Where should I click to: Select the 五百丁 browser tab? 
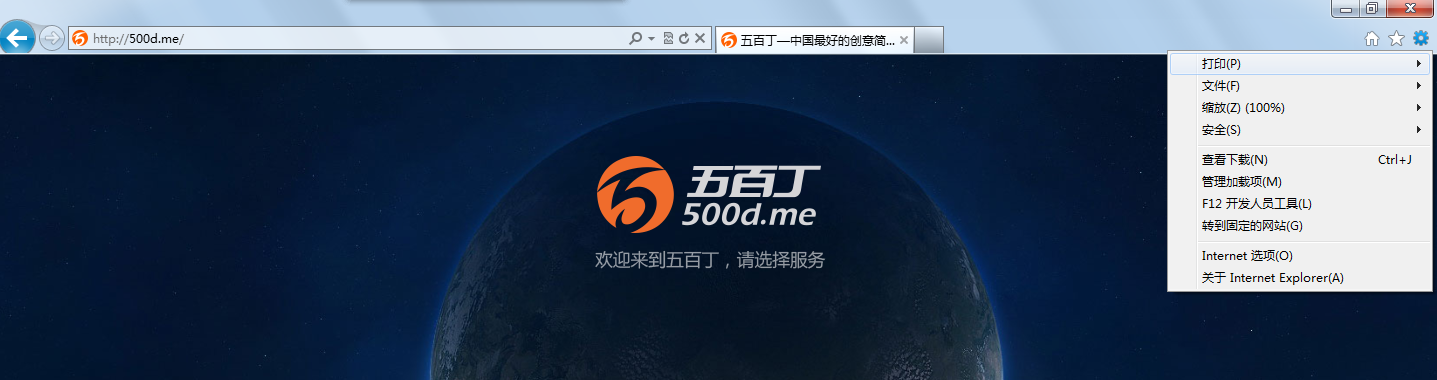pos(815,40)
